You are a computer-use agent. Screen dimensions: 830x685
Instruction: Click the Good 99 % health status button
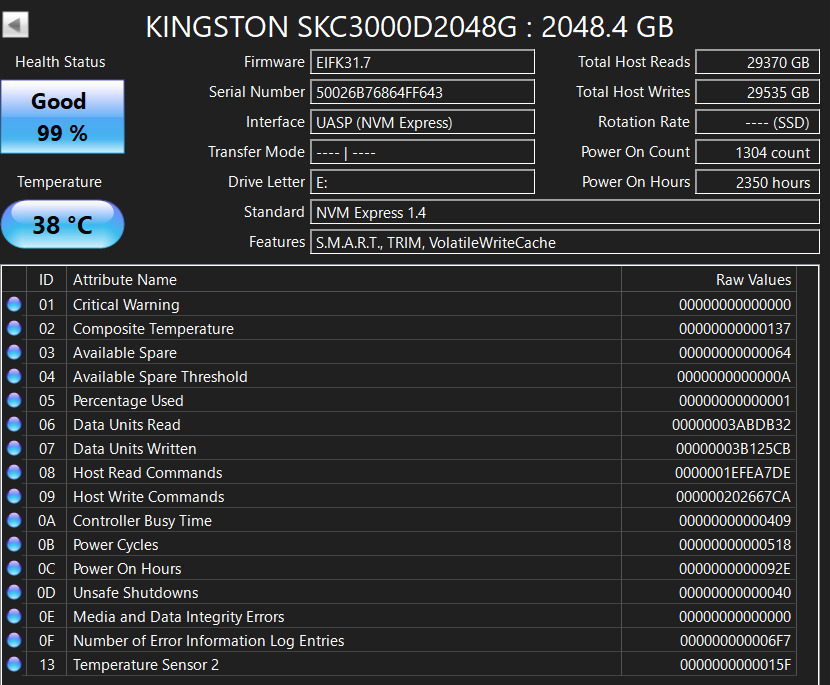click(62, 117)
